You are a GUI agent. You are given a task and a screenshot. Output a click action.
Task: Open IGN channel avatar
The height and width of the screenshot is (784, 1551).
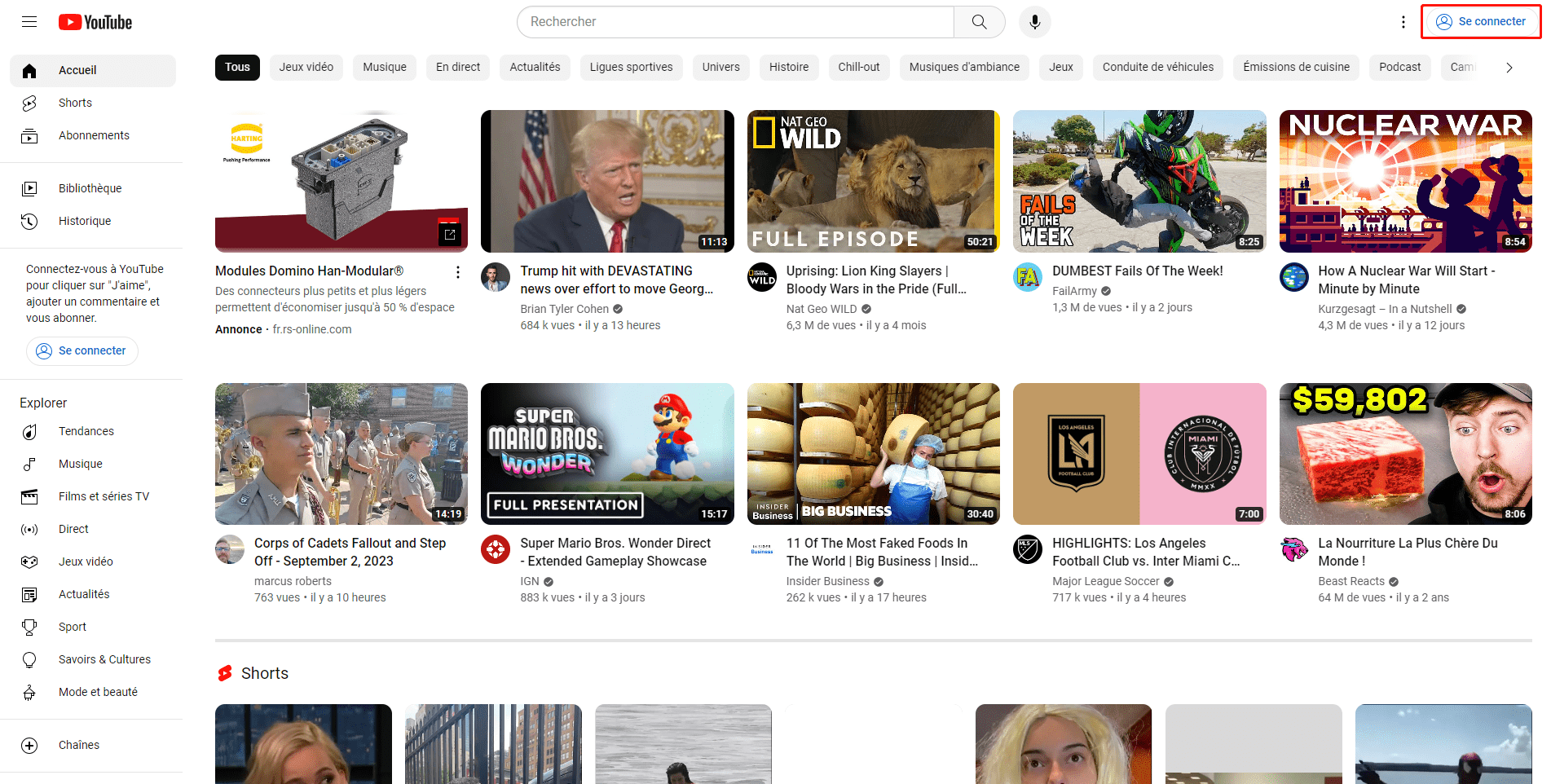pyautogui.click(x=496, y=549)
